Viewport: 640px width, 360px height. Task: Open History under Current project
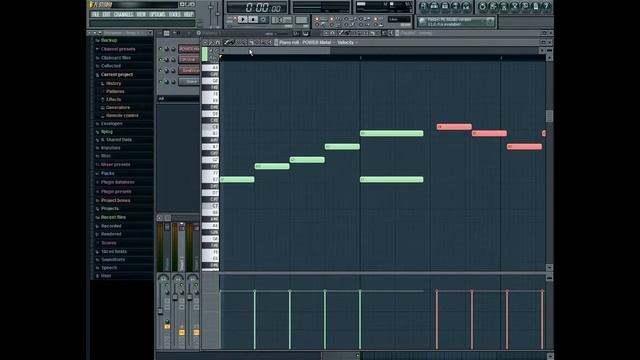click(x=113, y=83)
